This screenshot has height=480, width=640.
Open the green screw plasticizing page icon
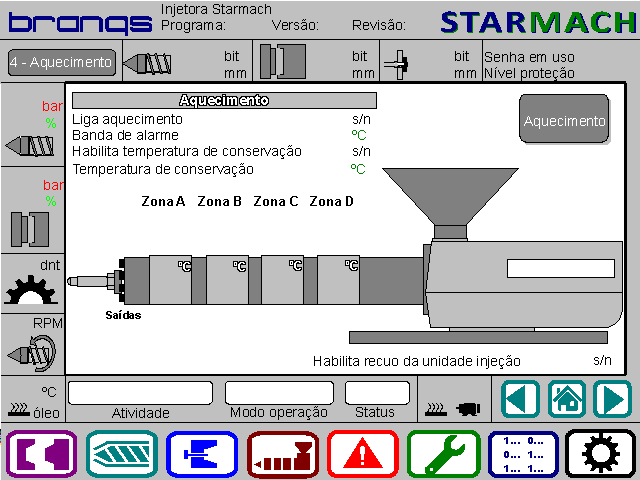point(122,454)
